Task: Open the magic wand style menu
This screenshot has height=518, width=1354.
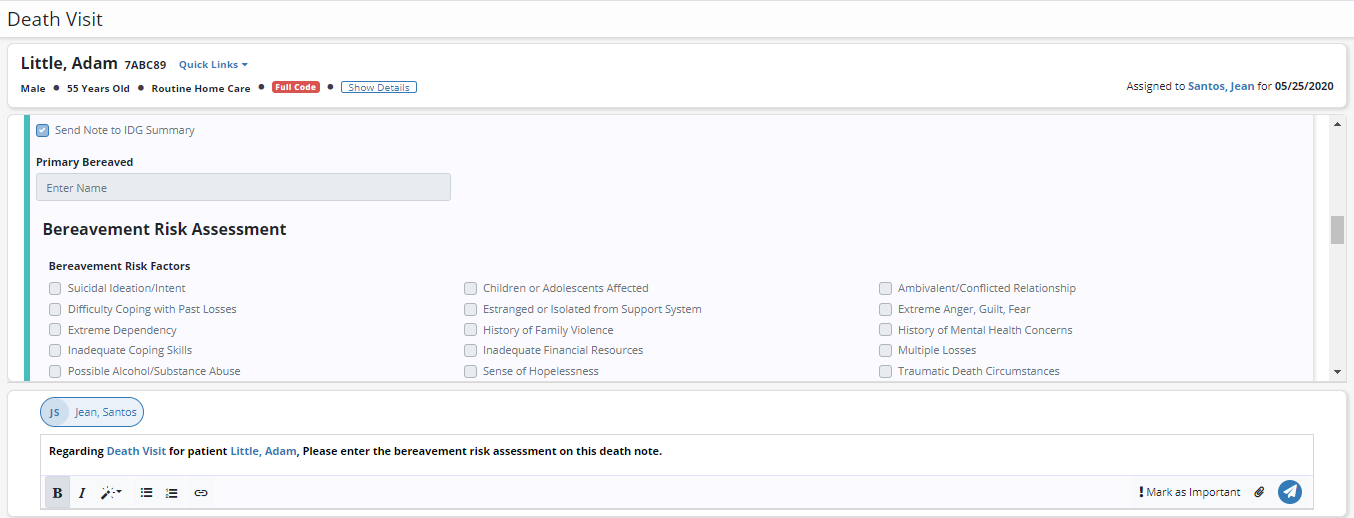Action: [x=111, y=493]
